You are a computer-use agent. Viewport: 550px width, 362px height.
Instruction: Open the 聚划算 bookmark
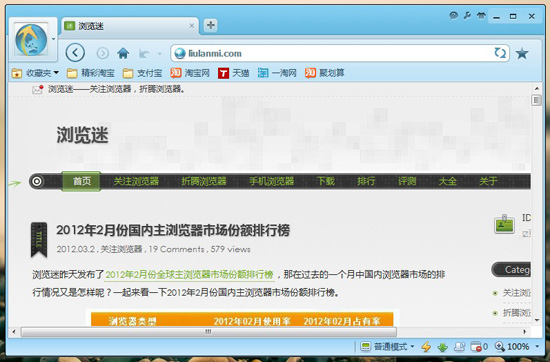[324, 73]
